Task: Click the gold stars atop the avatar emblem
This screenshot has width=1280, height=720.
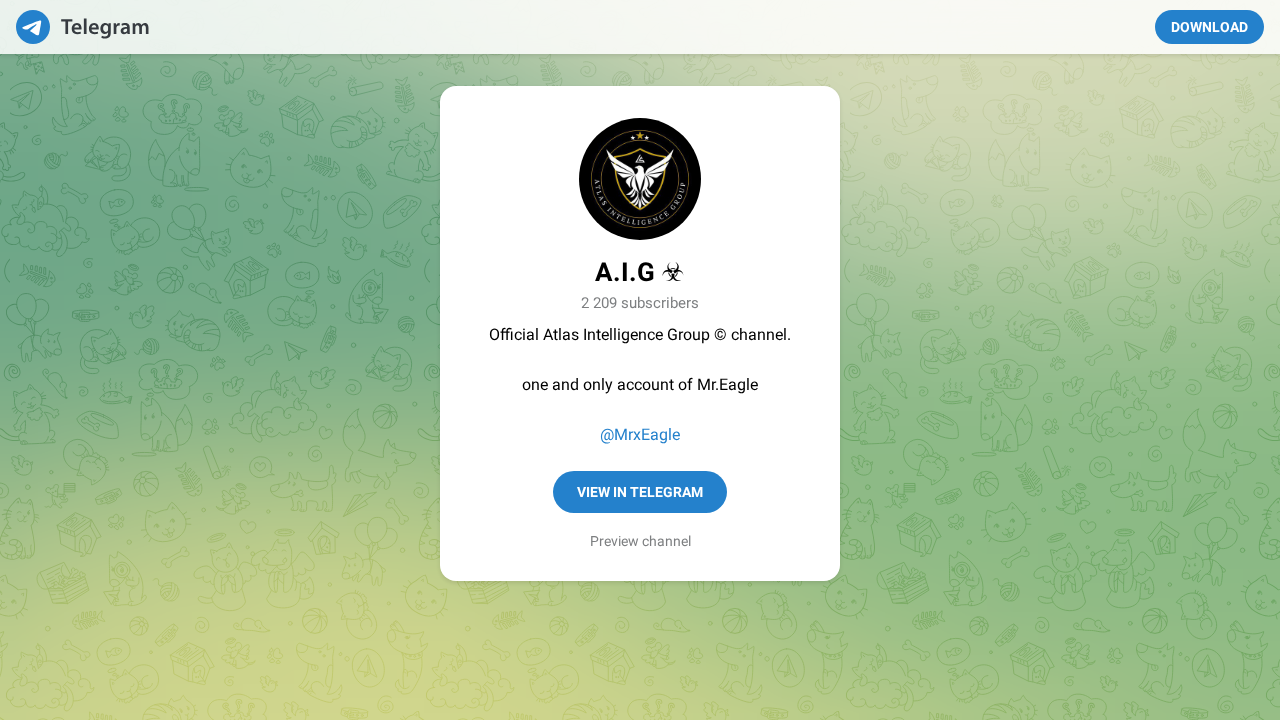Action: pos(640,136)
